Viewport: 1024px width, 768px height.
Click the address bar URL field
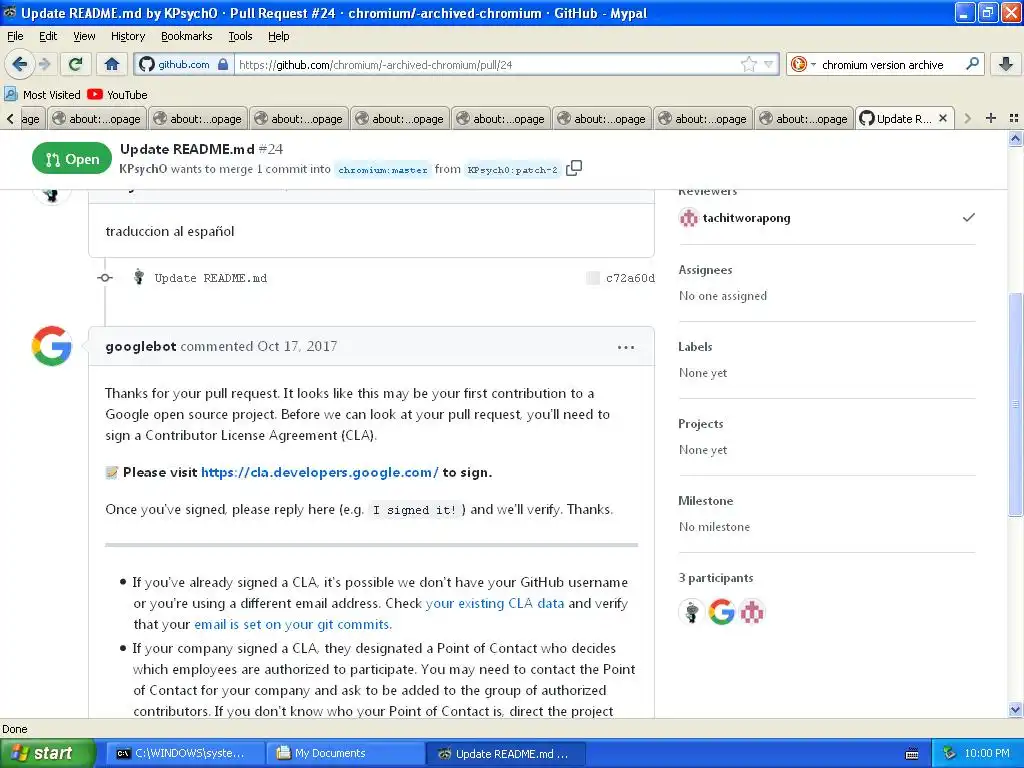pos(487,64)
